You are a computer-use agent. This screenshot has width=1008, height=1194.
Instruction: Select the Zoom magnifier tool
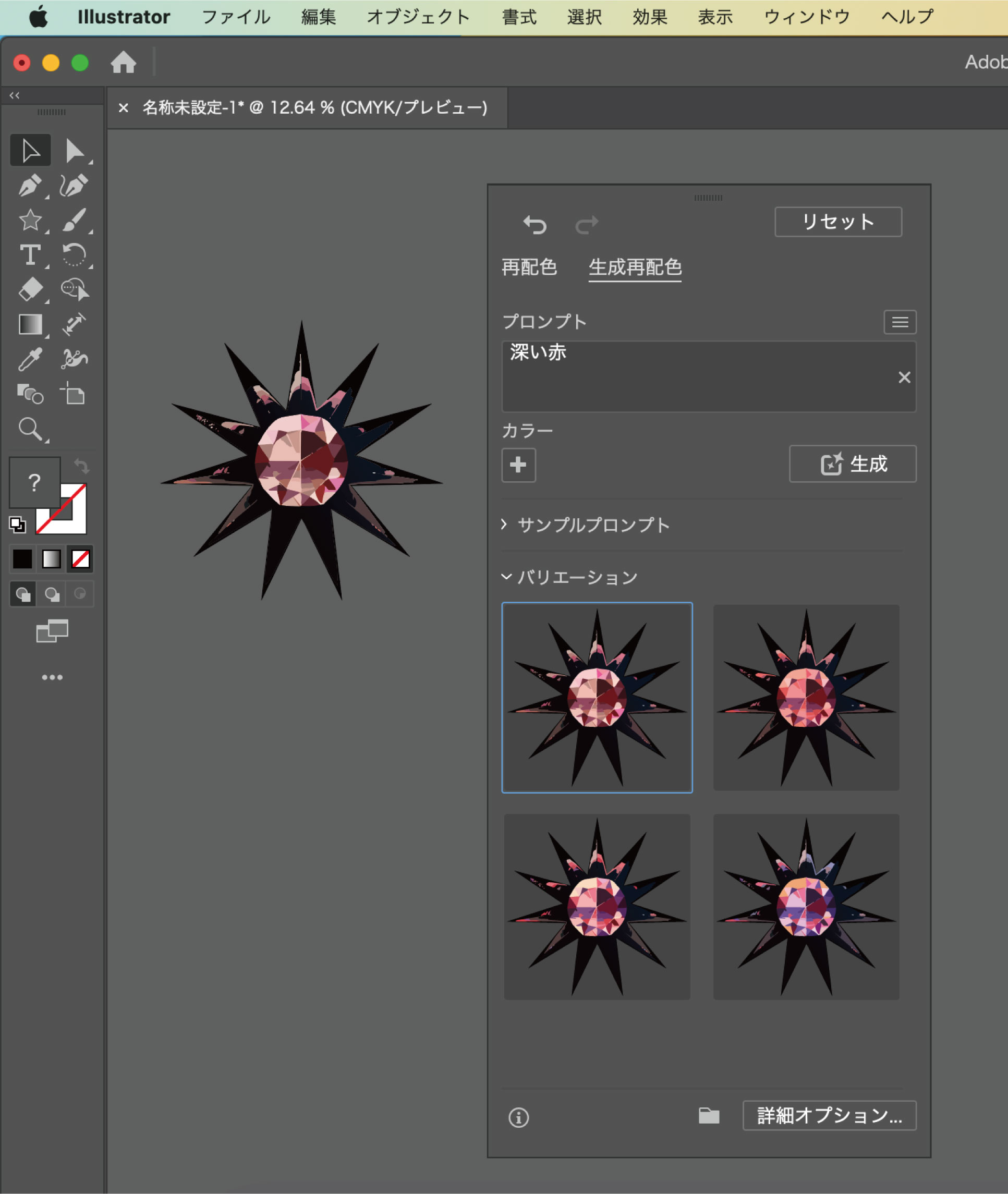30,429
